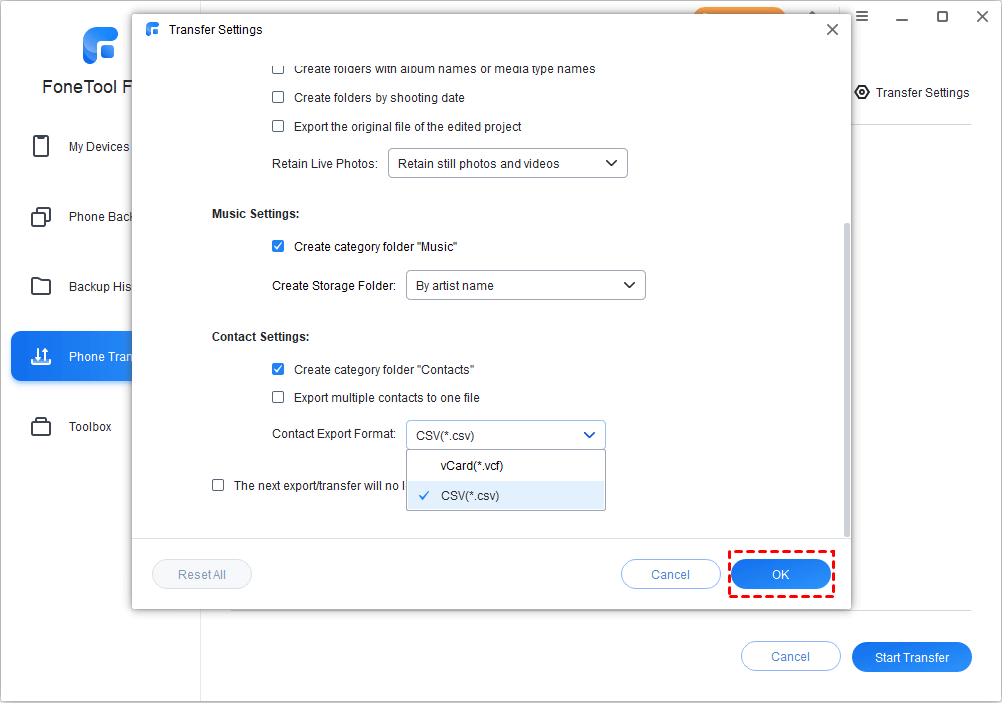This screenshot has width=1002, height=703.
Task: Expand the Create Storage Folder dropdown
Action: 525,286
